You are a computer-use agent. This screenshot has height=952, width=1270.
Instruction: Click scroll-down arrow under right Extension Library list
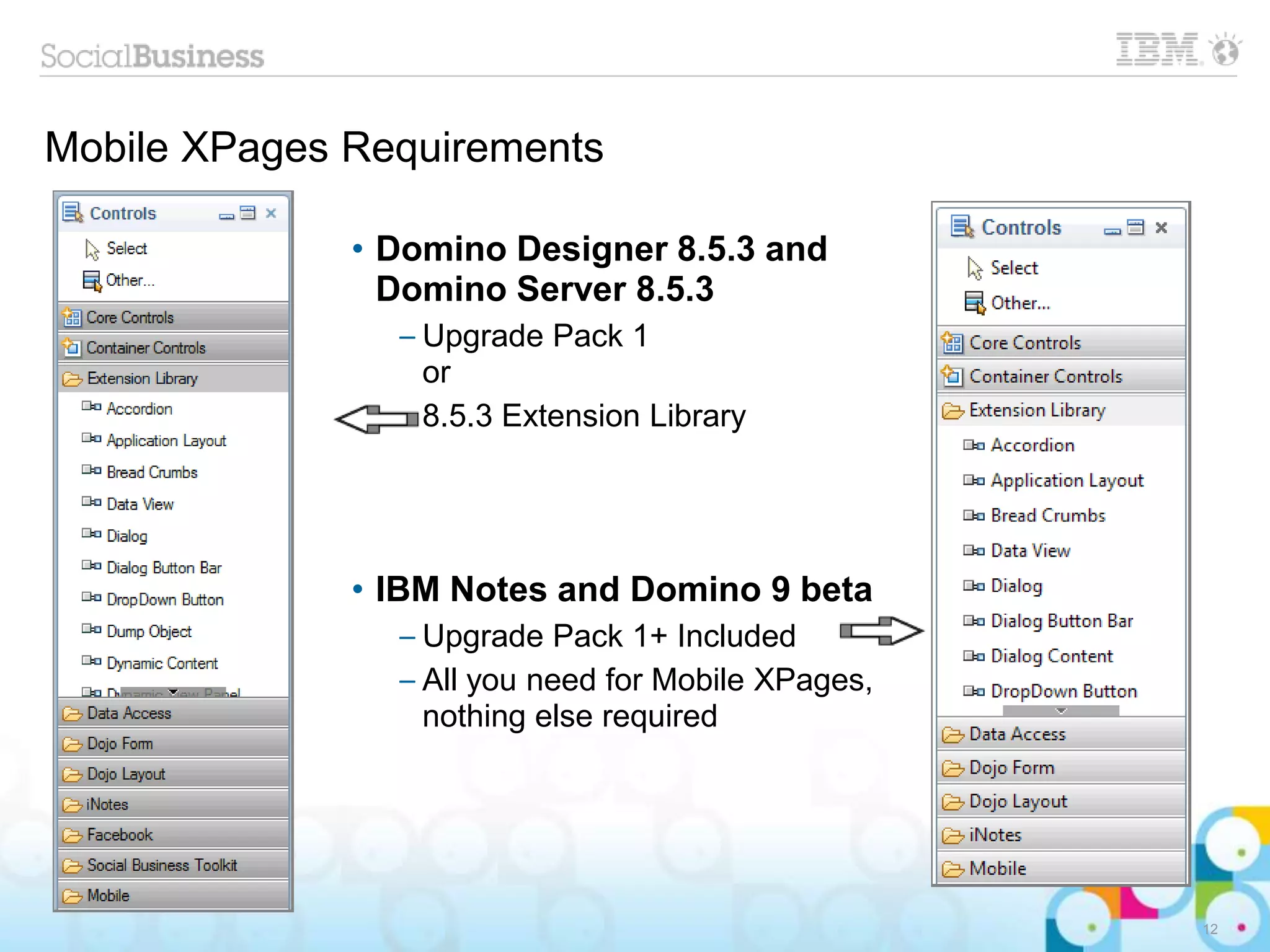pyautogui.click(x=1061, y=710)
